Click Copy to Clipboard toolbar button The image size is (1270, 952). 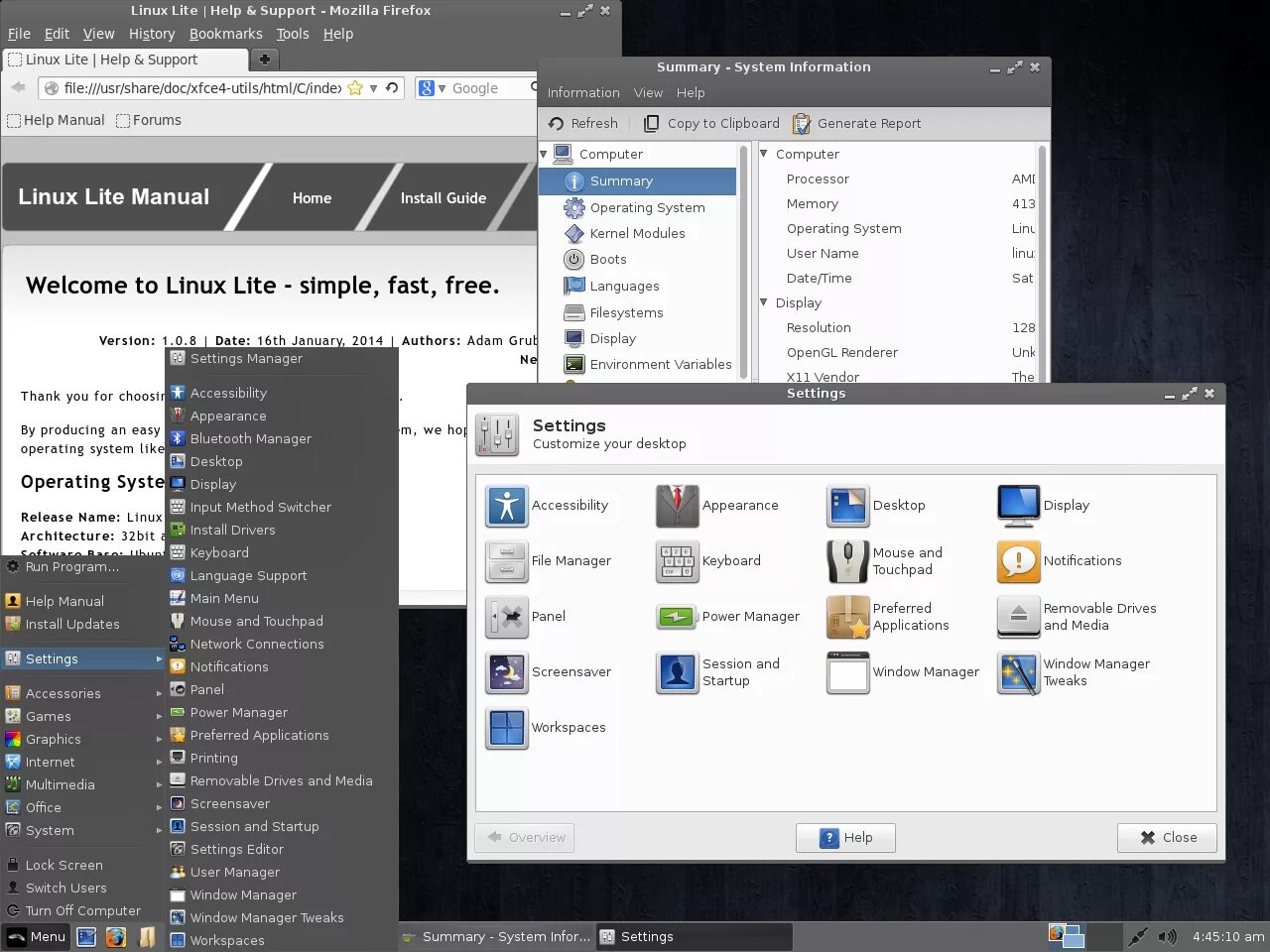click(x=711, y=124)
